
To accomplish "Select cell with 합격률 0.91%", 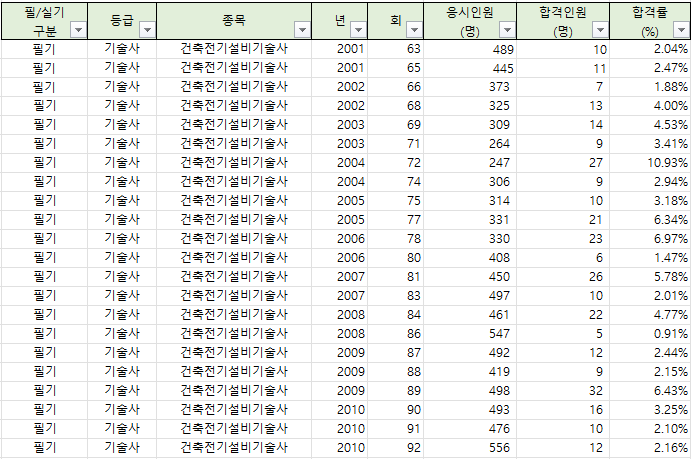I will (650, 334).
